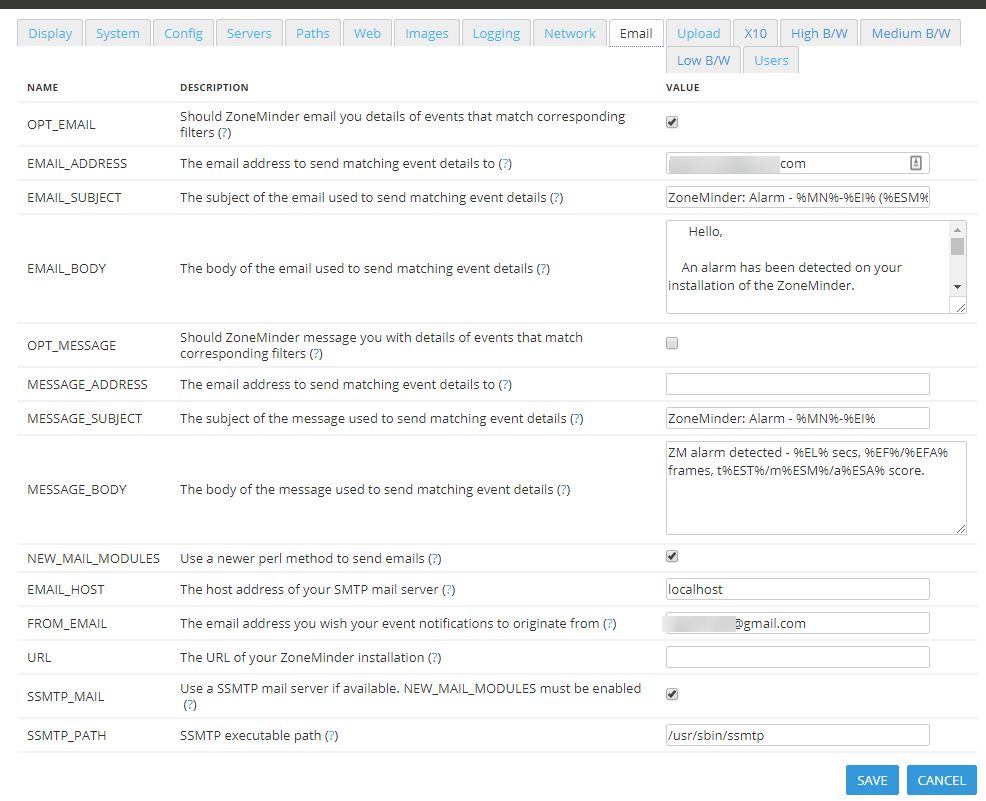The image size is (986, 801).
Task: Go to the Web tab
Action: [x=367, y=33]
